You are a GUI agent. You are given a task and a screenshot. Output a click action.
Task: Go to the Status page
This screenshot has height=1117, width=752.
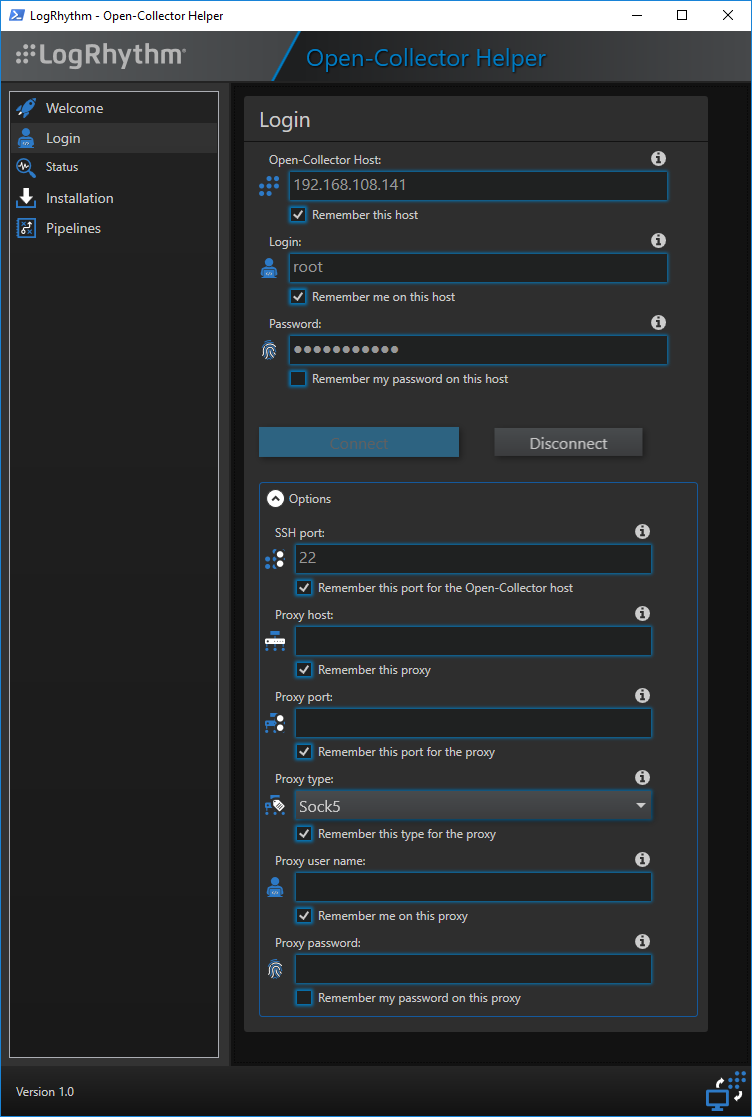[x=114, y=167]
